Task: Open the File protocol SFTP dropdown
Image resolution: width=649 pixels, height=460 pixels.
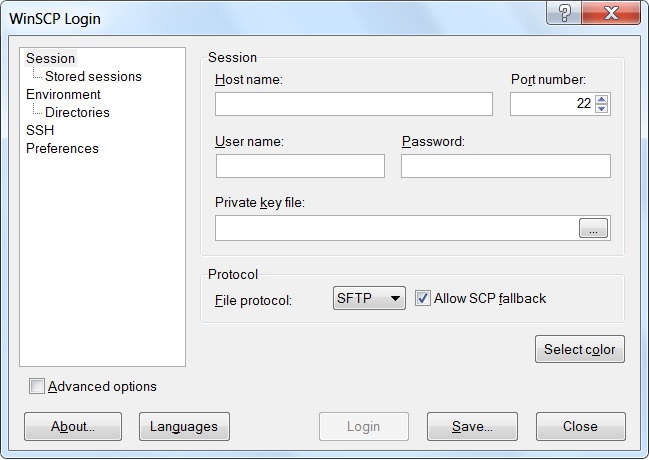Action: coord(369,298)
